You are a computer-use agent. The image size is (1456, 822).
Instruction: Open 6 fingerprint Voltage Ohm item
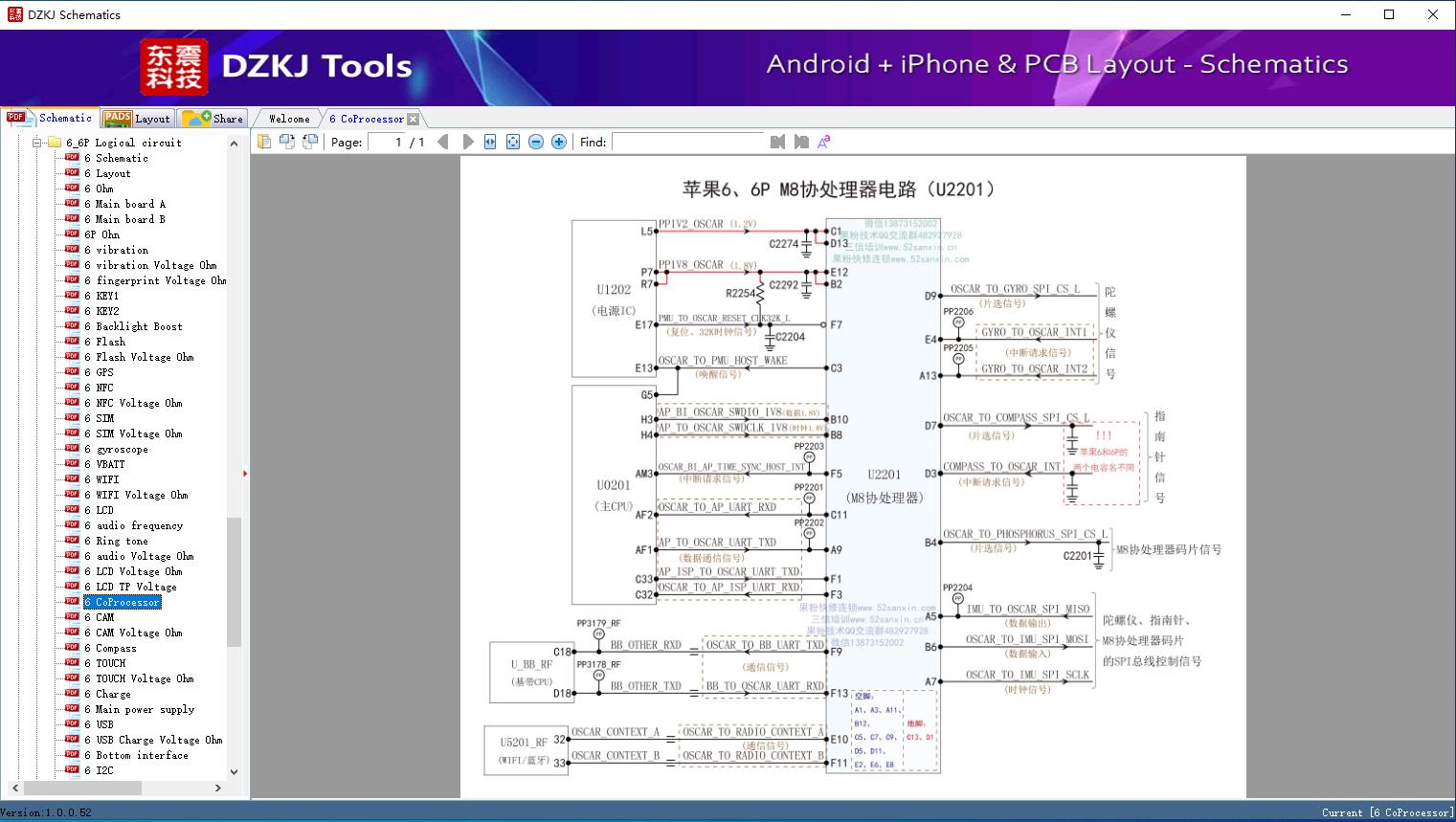(x=155, y=280)
